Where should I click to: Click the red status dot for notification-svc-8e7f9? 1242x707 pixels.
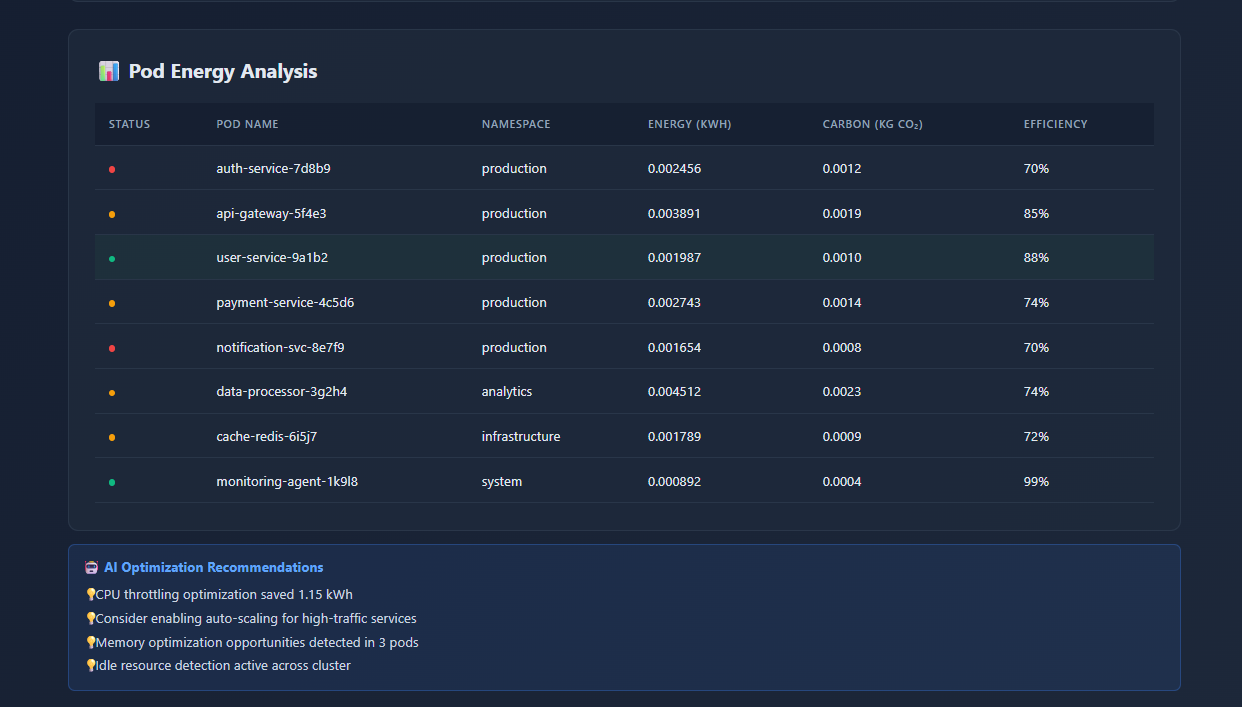112,348
